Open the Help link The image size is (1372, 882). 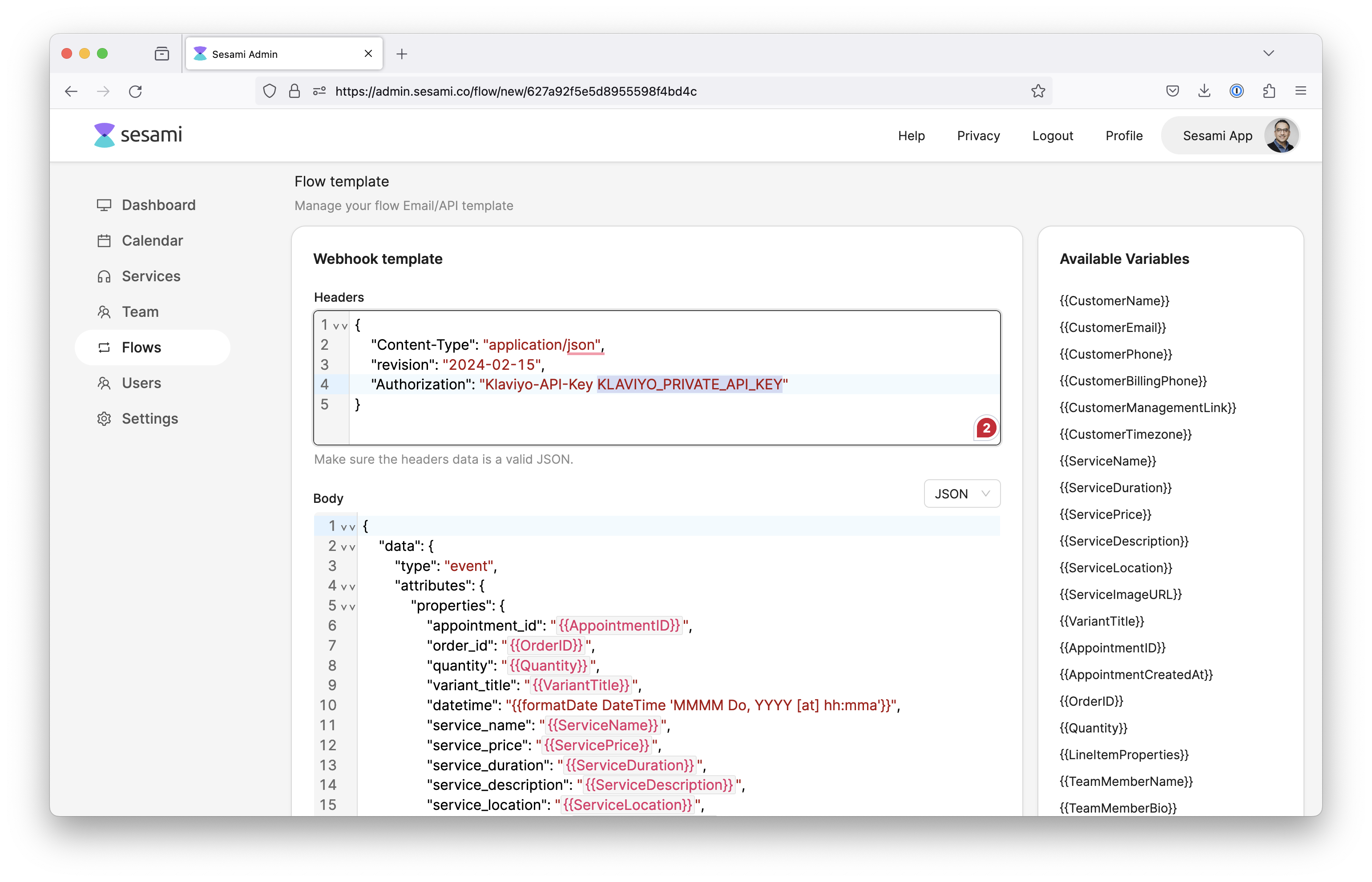pos(911,136)
